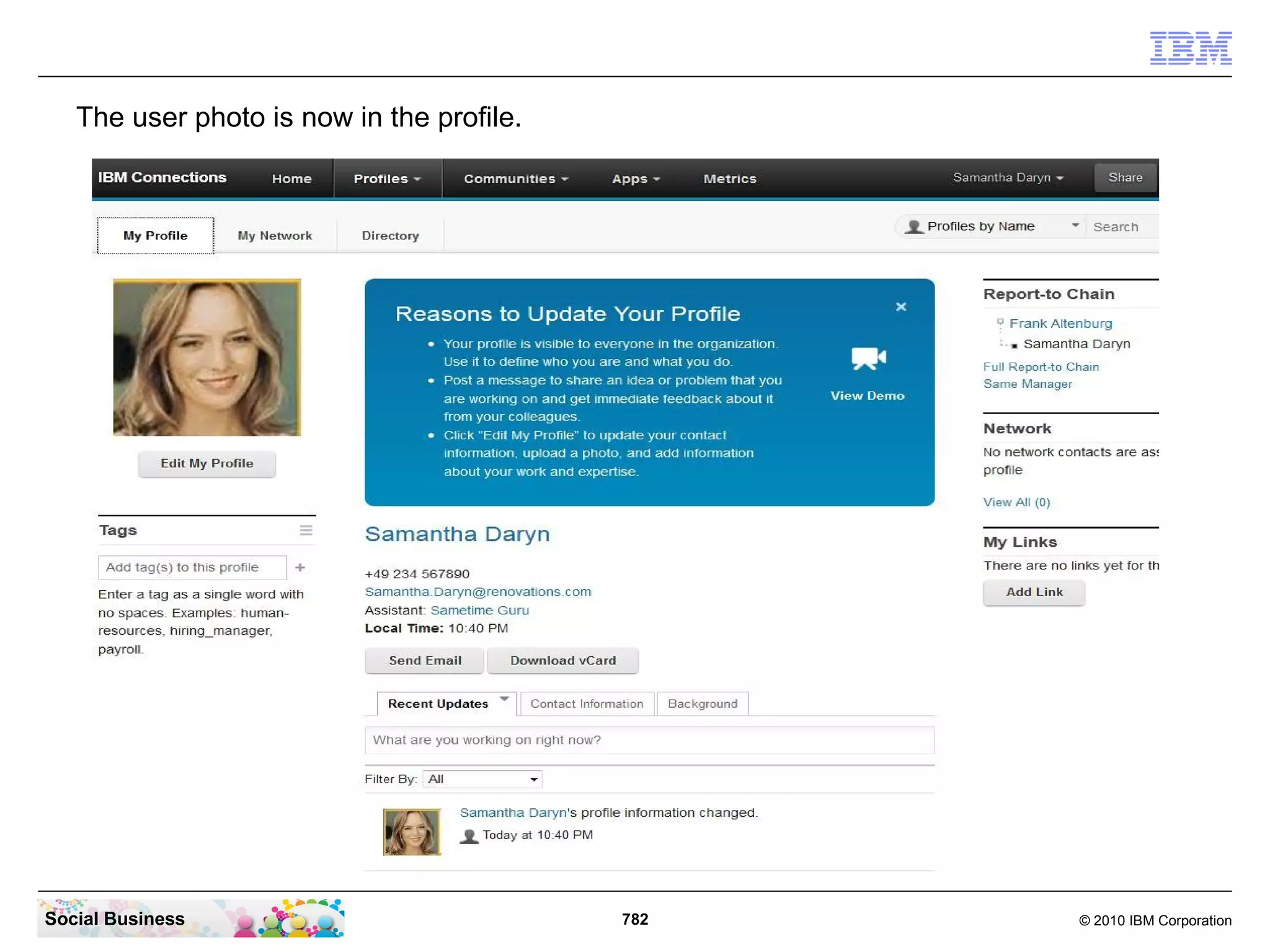Expand the Apps navigation dropdown
This screenshot has height=952, width=1270.
(636, 179)
